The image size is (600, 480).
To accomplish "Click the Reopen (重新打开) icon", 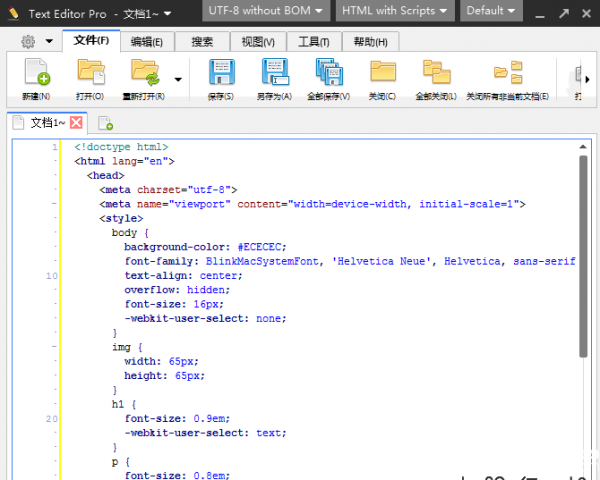I will pos(144,74).
